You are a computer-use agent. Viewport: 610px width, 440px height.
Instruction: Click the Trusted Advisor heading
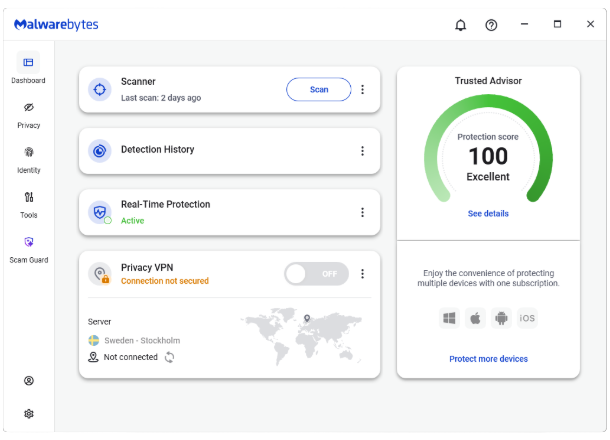pos(488,81)
